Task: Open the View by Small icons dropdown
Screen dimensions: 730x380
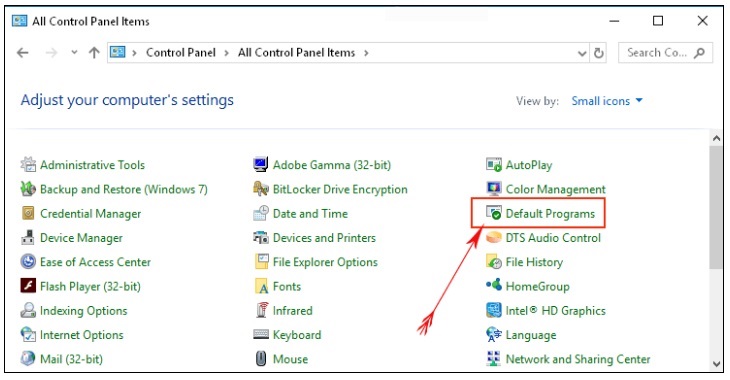Action: tap(607, 101)
